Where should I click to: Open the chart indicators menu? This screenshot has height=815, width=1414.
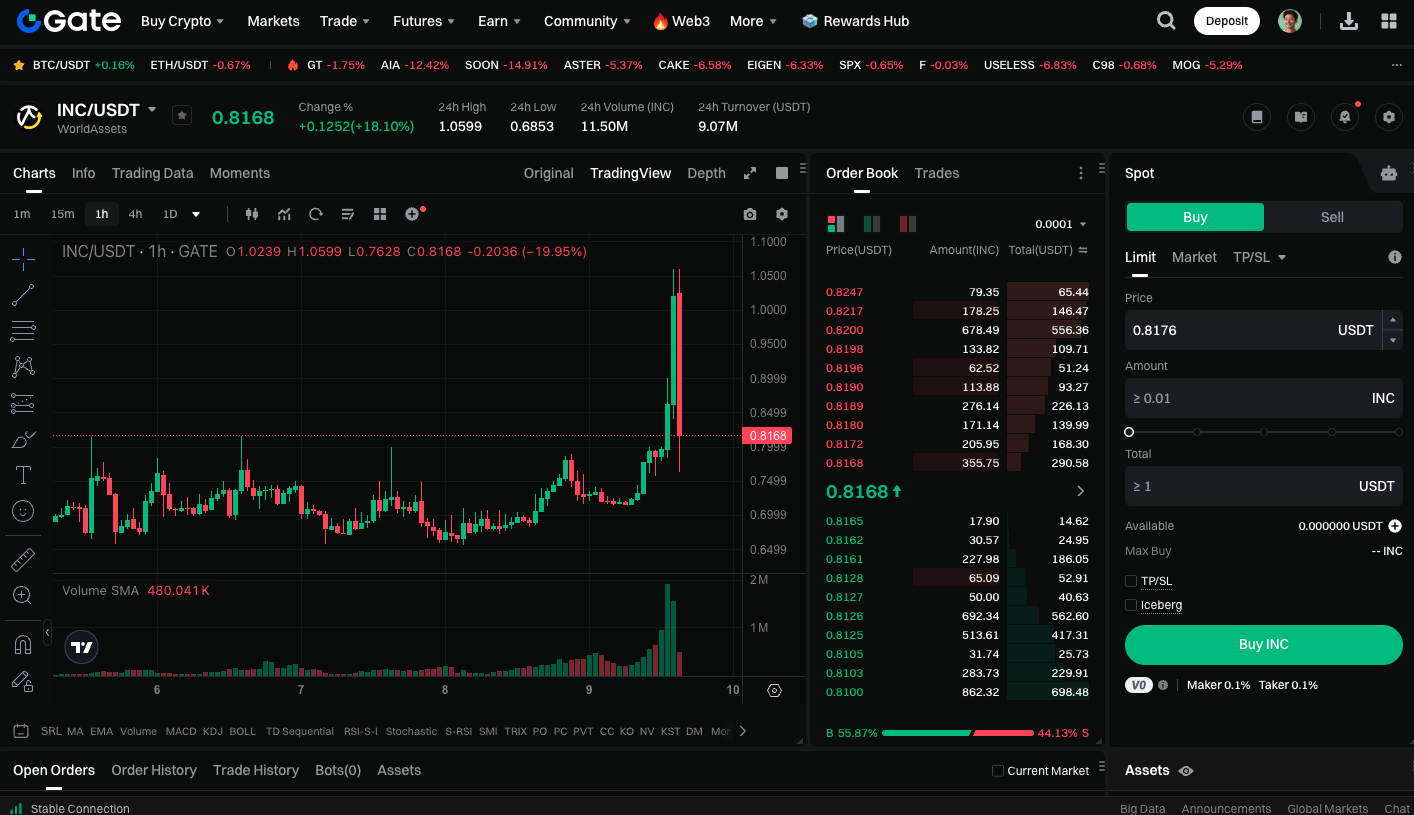point(284,214)
